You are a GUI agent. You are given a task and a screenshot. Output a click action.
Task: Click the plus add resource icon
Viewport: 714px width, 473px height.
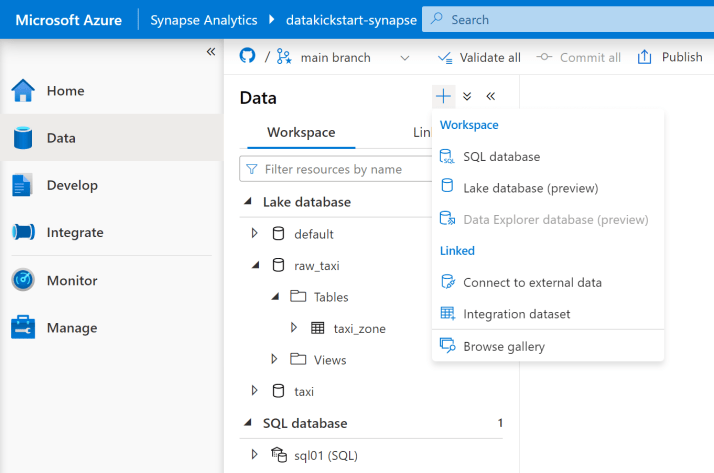click(443, 97)
